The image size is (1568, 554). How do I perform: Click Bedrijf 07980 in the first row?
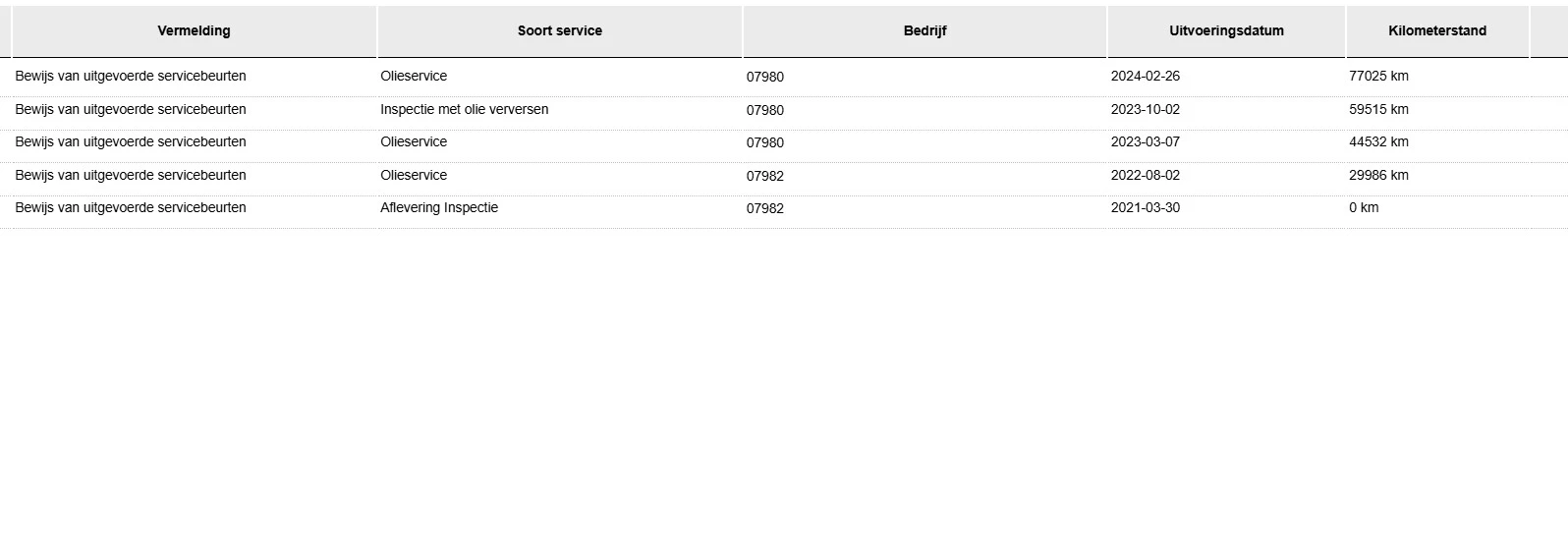[764, 78]
